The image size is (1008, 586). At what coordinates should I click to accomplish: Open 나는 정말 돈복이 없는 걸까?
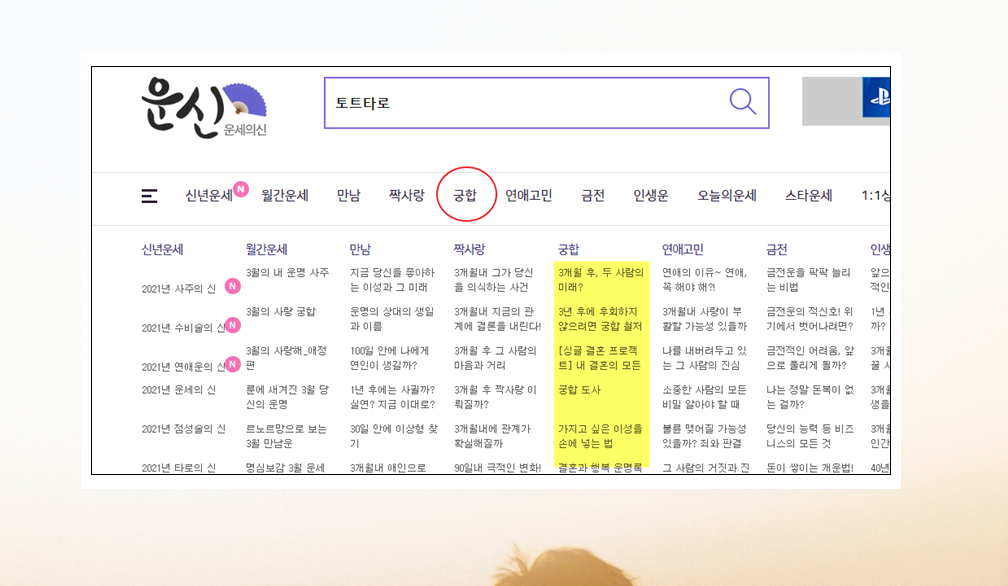(810, 397)
